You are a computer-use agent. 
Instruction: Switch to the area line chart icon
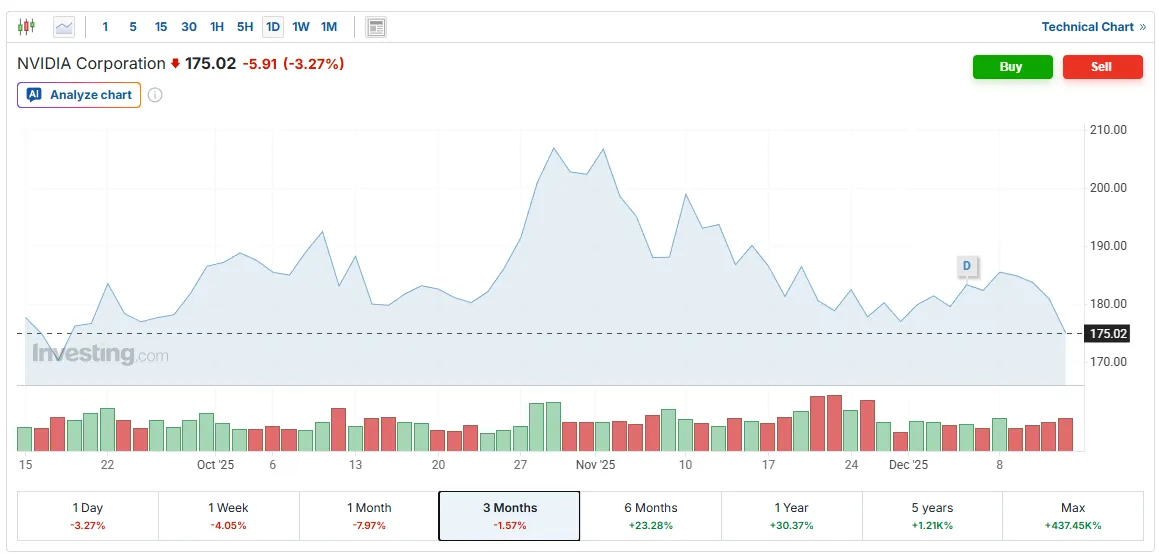64,27
